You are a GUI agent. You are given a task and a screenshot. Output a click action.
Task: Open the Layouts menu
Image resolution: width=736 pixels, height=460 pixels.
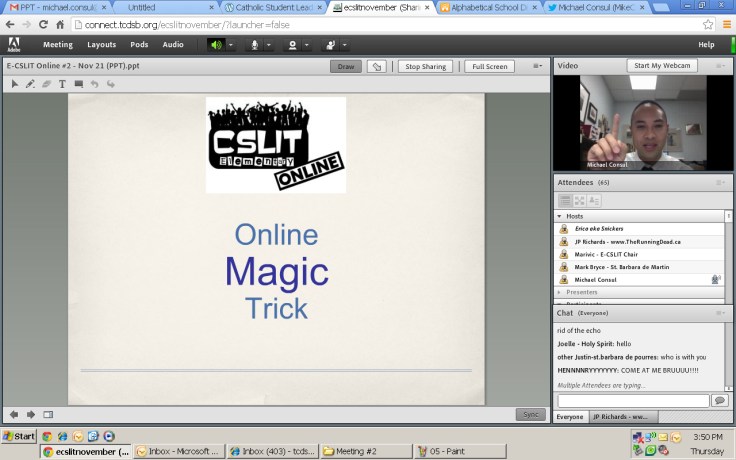click(101, 45)
